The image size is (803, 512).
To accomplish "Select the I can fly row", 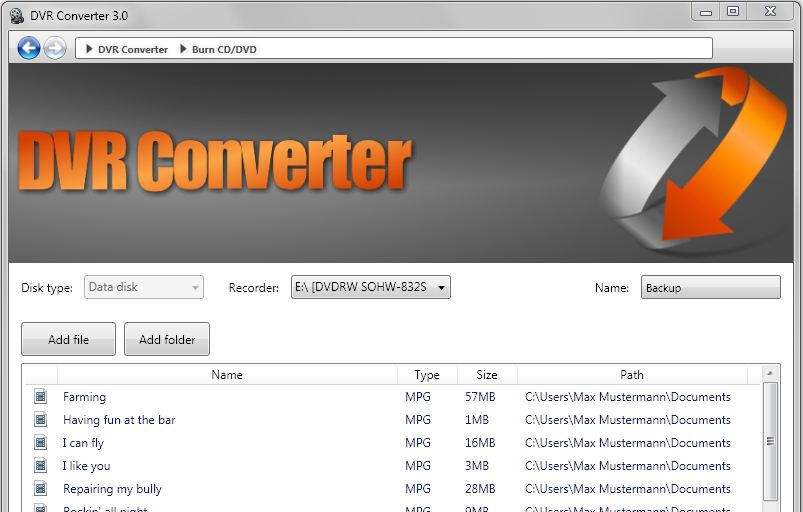I will pos(392,443).
